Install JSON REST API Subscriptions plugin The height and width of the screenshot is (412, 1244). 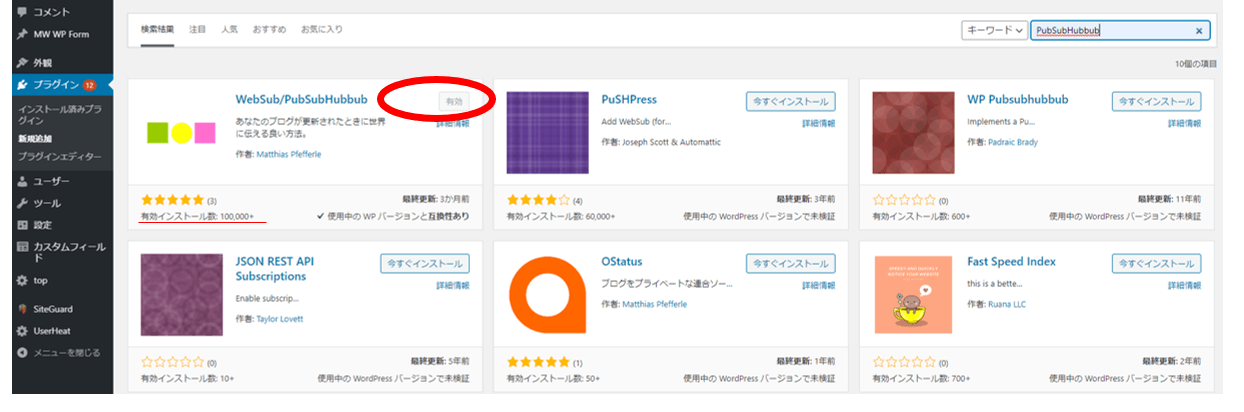point(425,264)
